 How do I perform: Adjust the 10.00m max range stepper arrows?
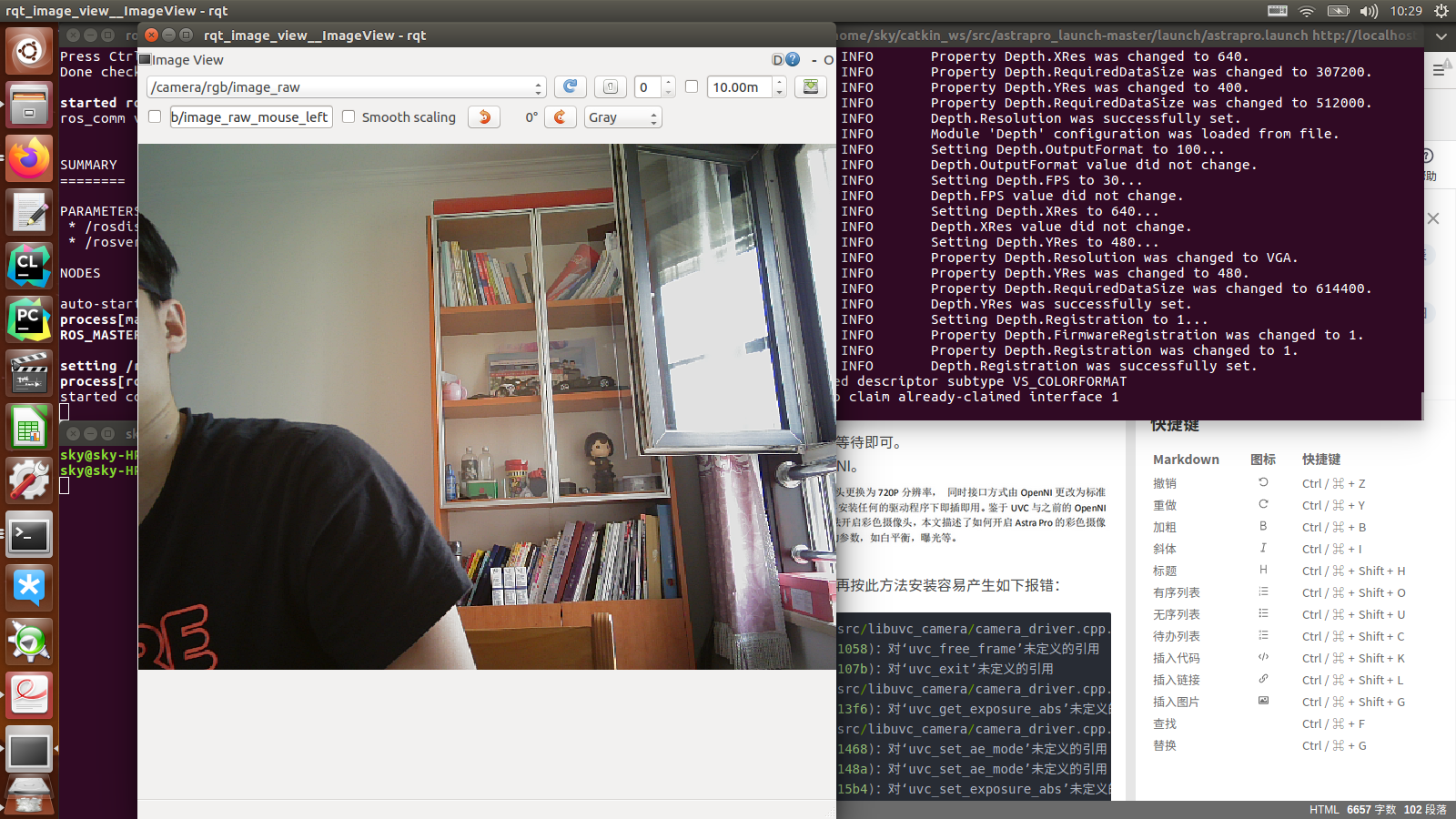point(780,86)
